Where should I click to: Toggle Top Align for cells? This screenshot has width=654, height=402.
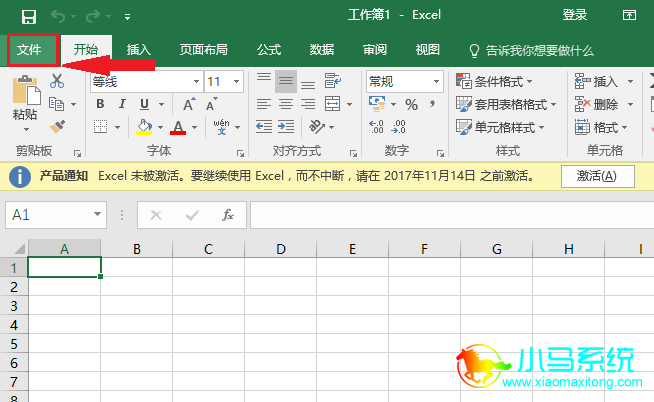click(264, 79)
